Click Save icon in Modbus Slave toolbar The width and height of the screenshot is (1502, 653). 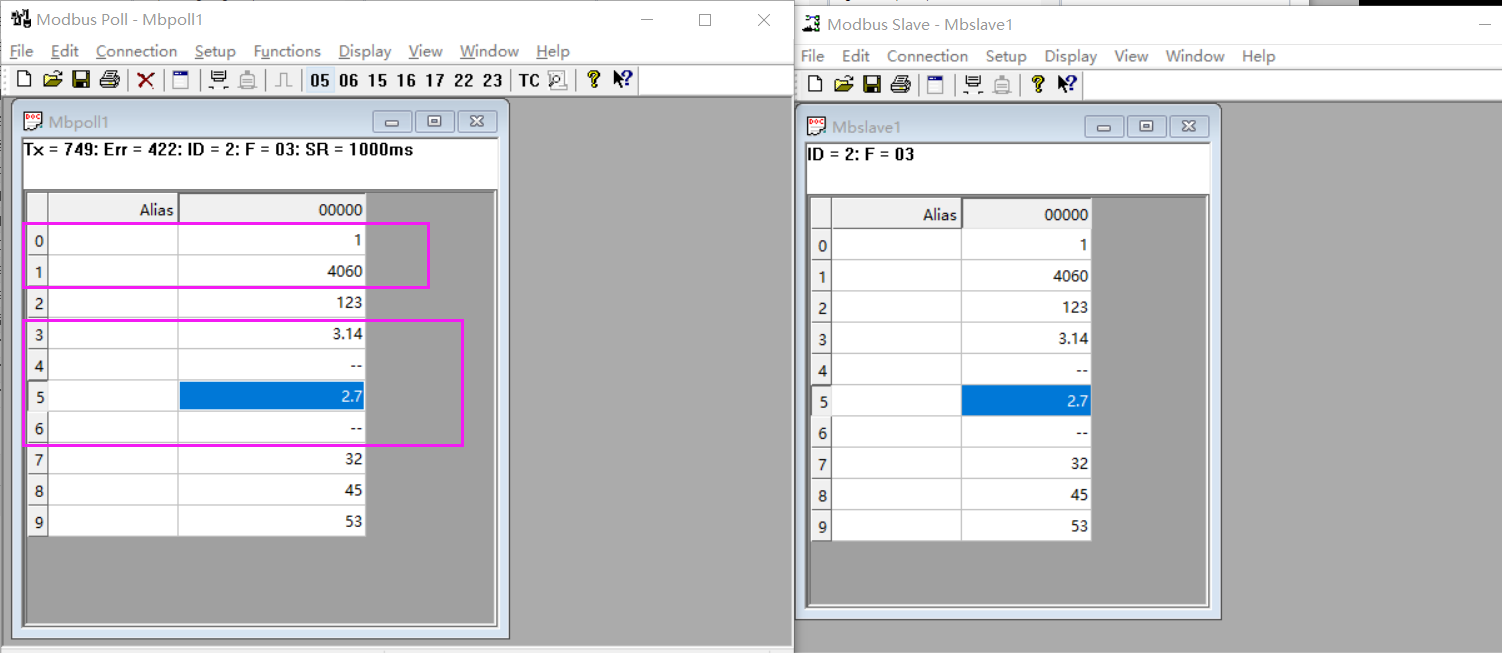coord(872,84)
